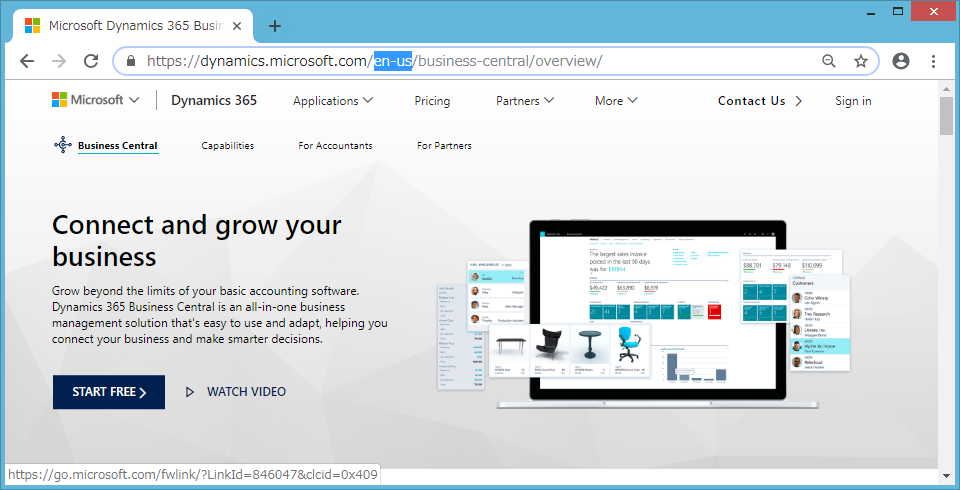
Task: Open the Pricing page
Action: (x=432, y=100)
